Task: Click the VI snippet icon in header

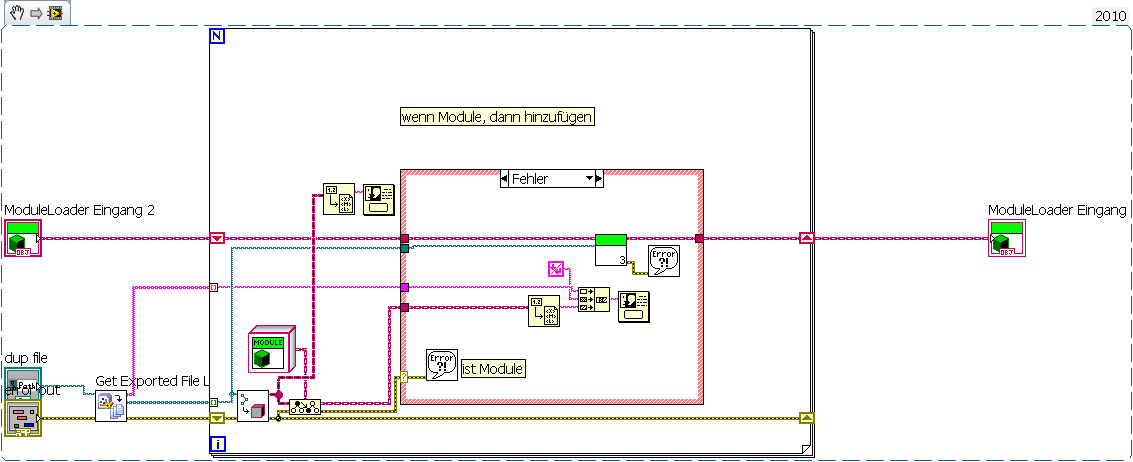Action: click(55, 13)
